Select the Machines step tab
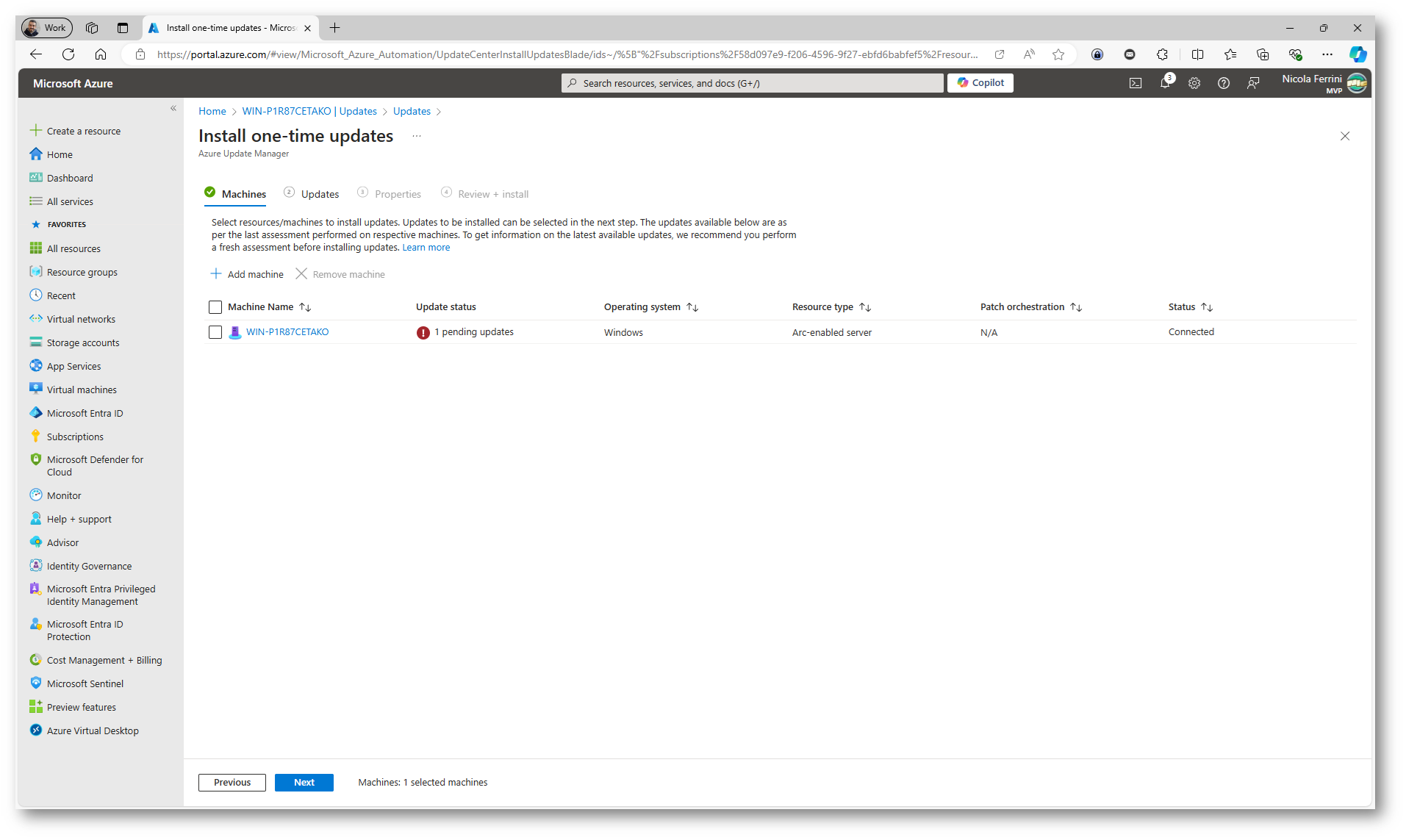Screen dimensions: 1406x840 243,194
